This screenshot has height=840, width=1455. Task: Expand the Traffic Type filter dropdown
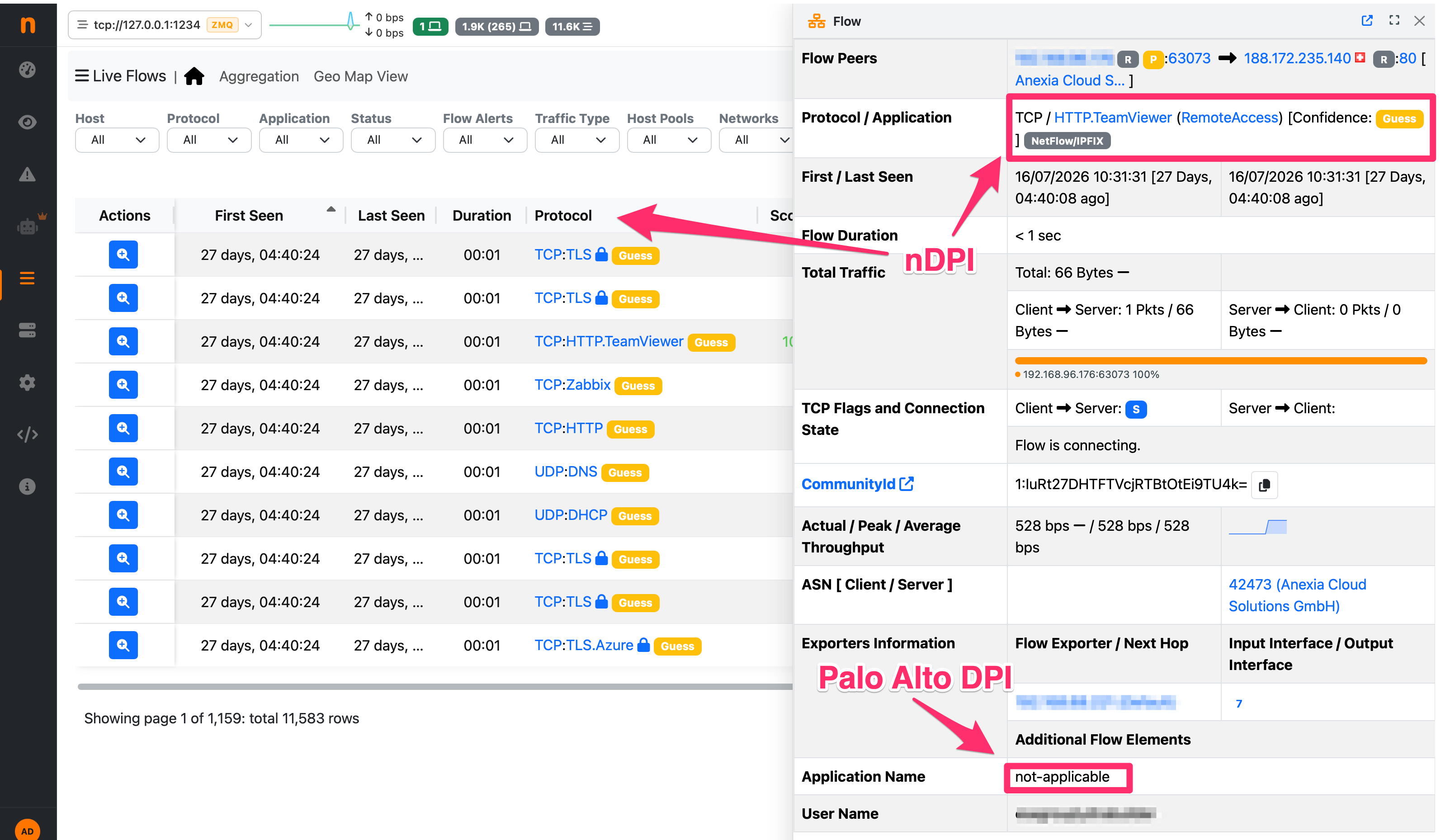coord(577,140)
